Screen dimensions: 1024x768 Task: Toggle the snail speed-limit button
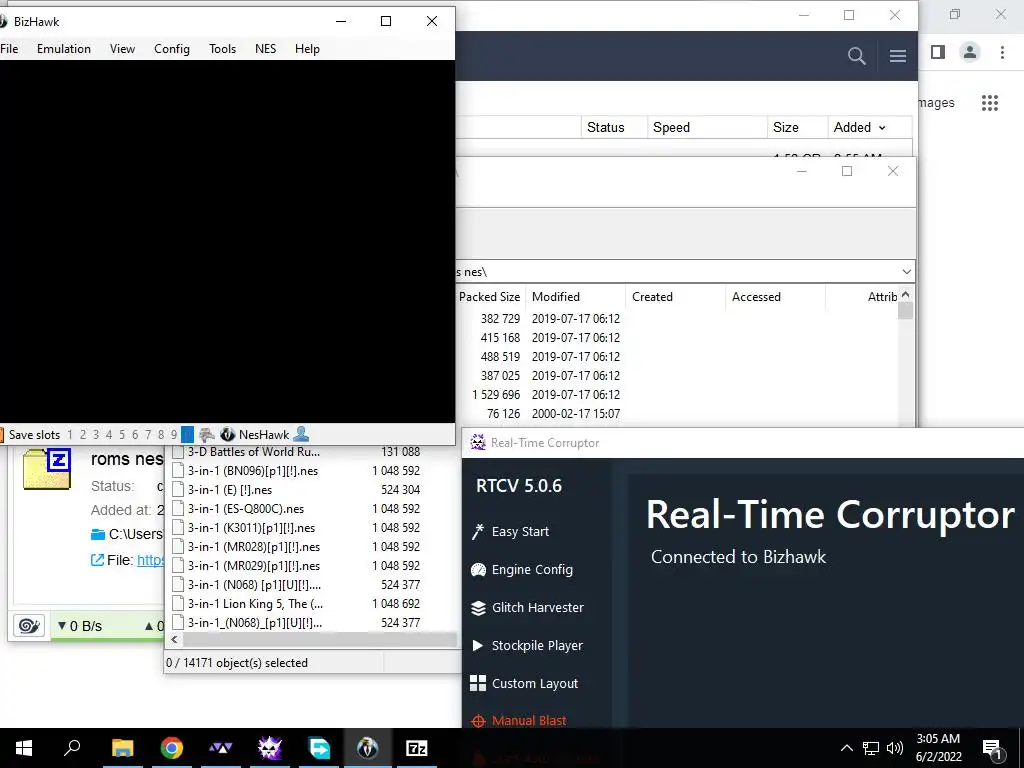29,626
